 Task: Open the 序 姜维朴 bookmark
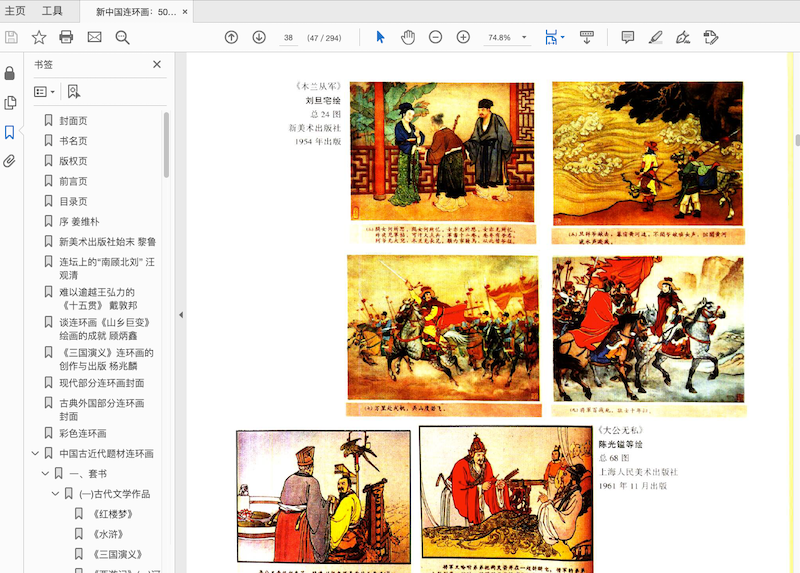click(x=79, y=221)
